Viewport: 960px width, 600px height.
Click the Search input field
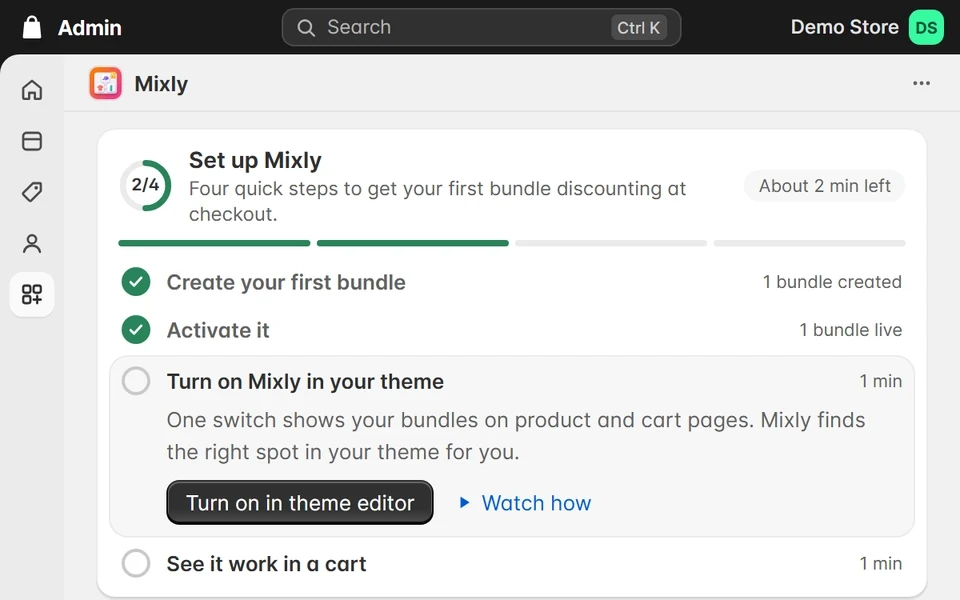point(481,28)
